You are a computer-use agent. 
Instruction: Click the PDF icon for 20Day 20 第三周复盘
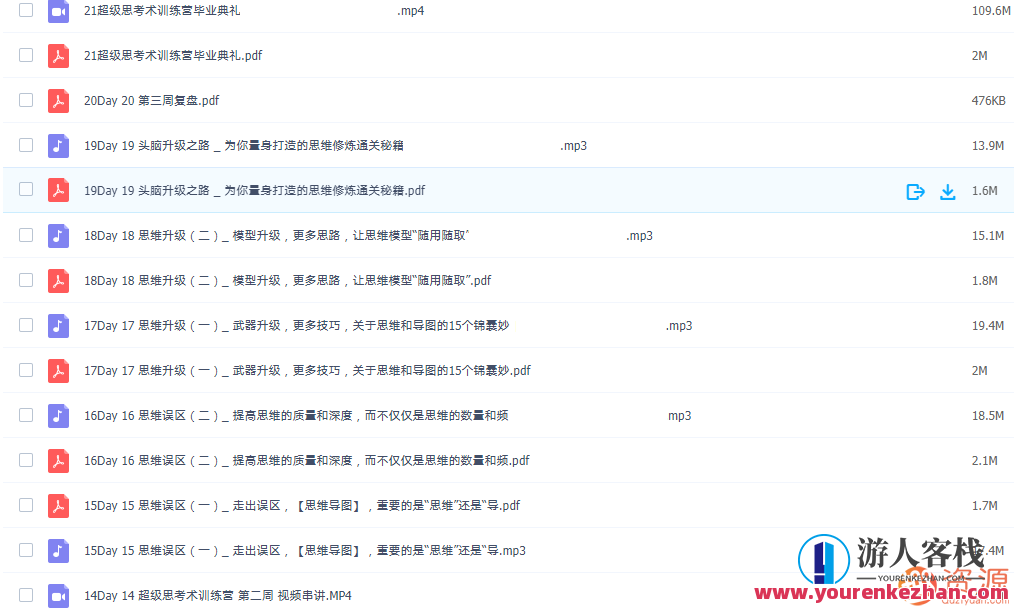(58, 100)
